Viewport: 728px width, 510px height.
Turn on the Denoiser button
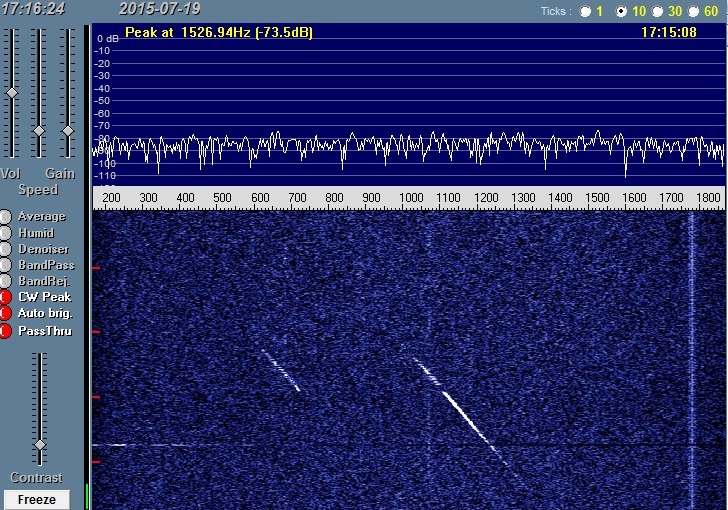(6, 248)
